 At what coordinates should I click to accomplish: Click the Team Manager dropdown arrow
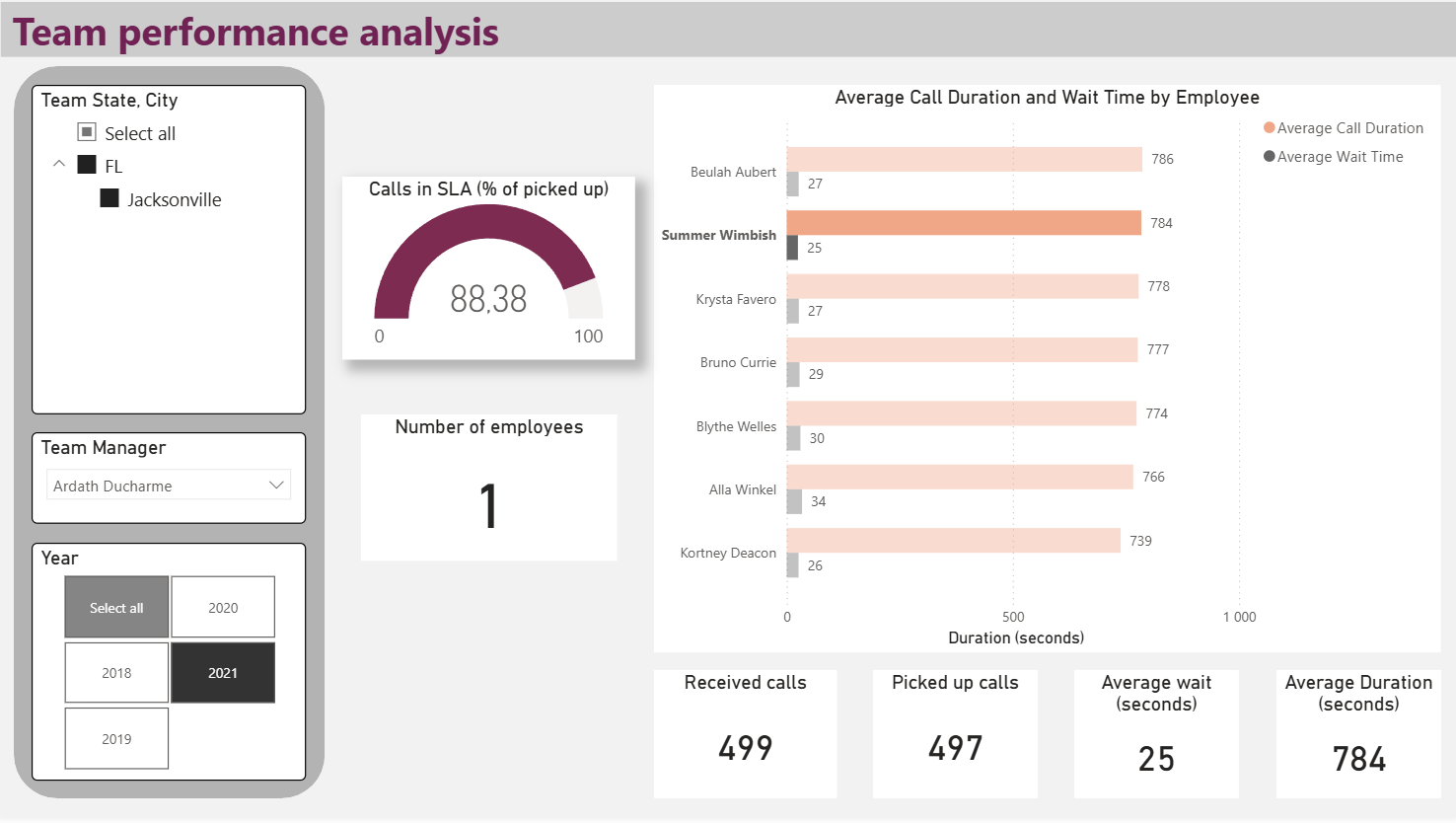coord(276,486)
